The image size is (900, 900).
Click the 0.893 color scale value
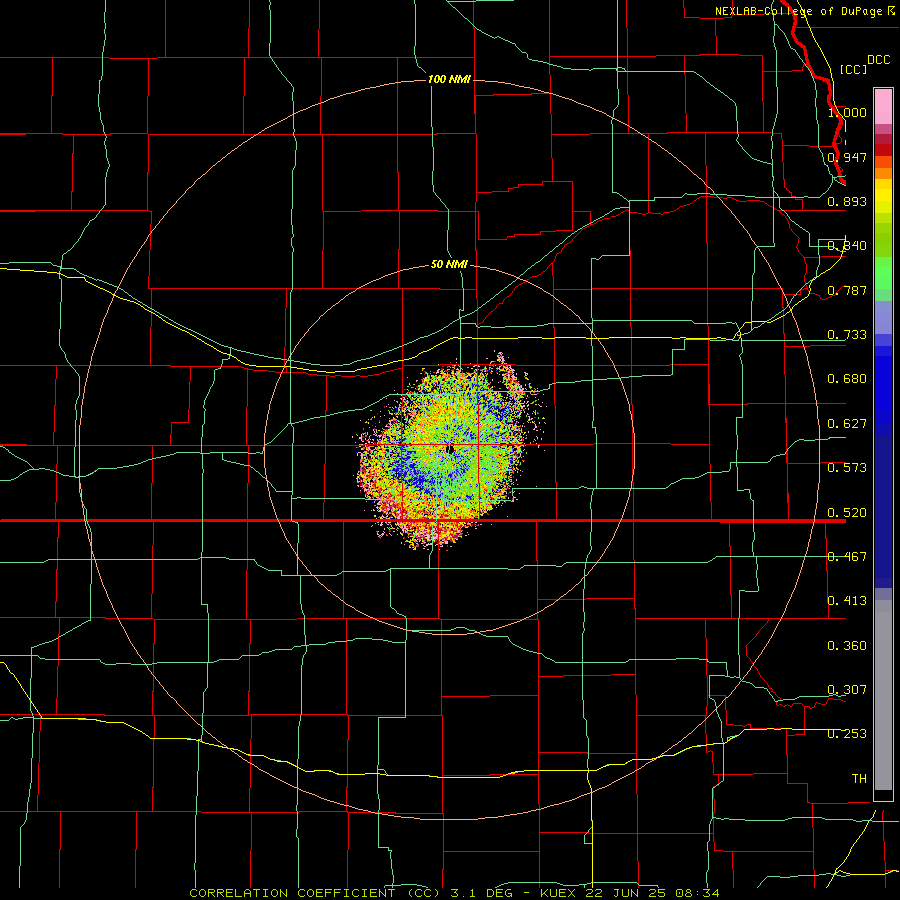tap(847, 201)
